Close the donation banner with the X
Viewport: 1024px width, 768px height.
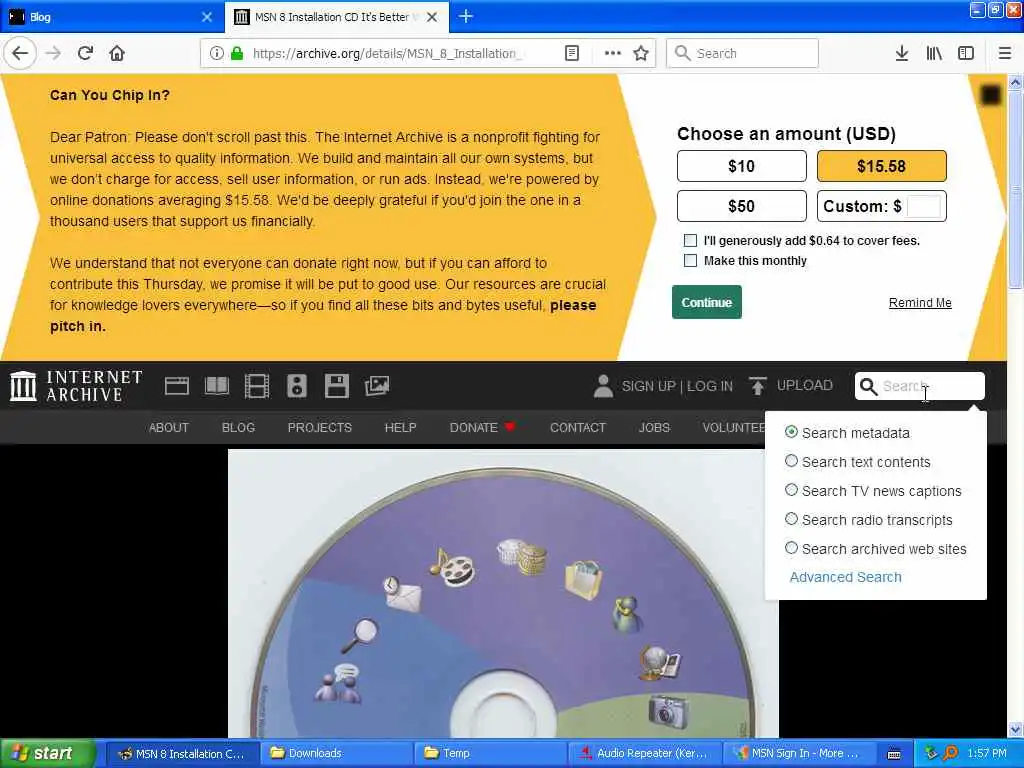coord(991,95)
